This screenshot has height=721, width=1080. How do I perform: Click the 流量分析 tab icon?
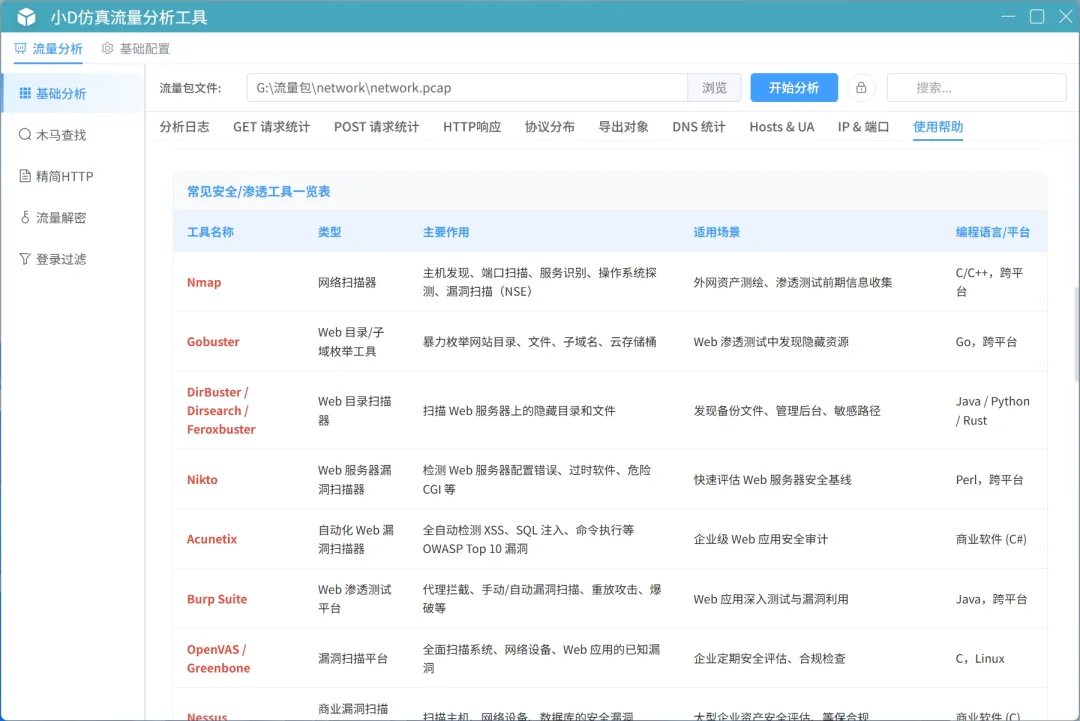(21, 48)
